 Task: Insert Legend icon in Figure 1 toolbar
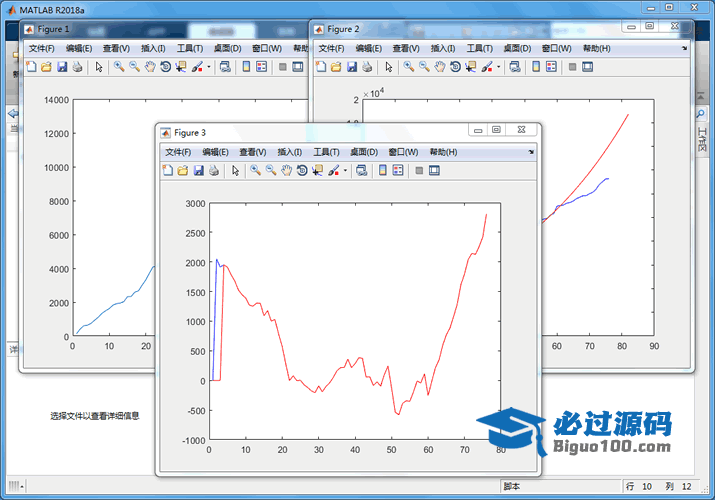262,67
